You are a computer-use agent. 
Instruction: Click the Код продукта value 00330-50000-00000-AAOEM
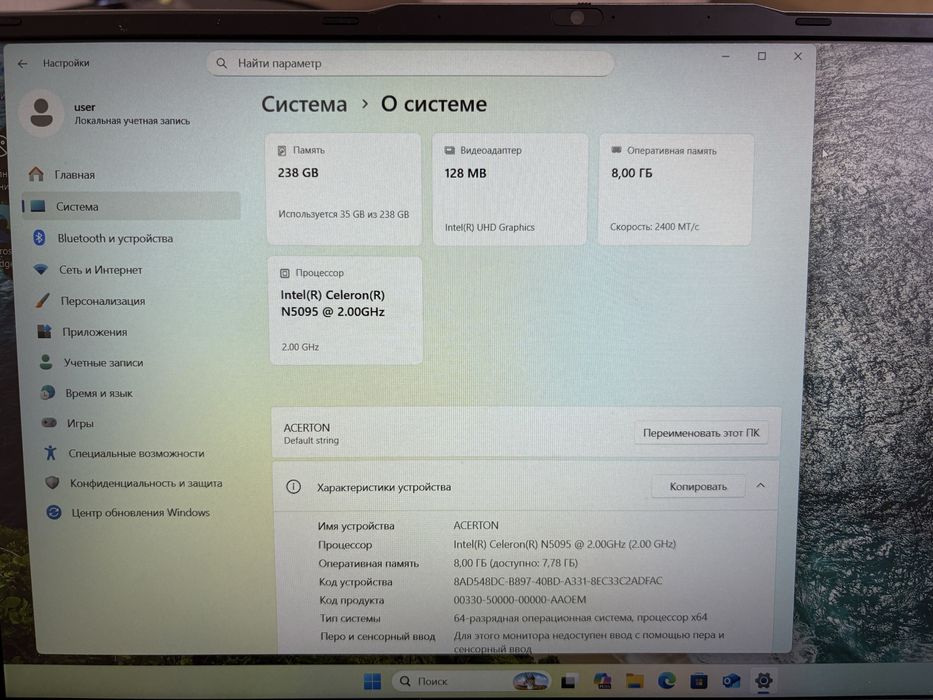(519, 599)
